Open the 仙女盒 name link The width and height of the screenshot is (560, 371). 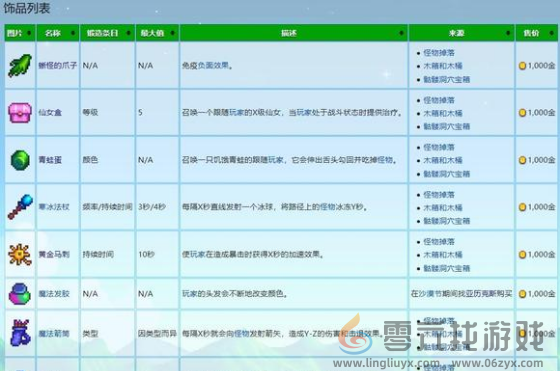pyautogui.click(x=50, y=112)
